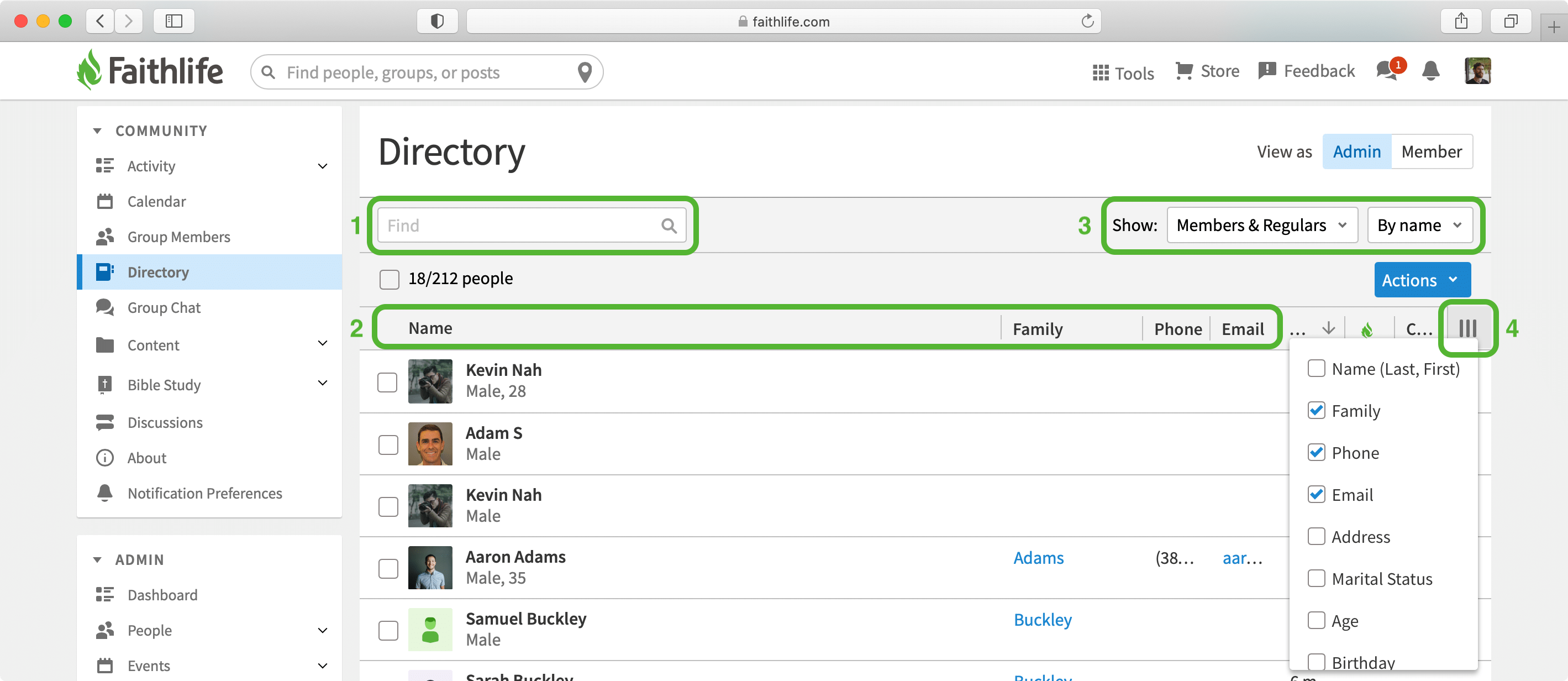Image resolution: width=1568 pixels, height=681 pixels.
Task: Uncheck the Family column option
Action: [x=1316, y=411]
